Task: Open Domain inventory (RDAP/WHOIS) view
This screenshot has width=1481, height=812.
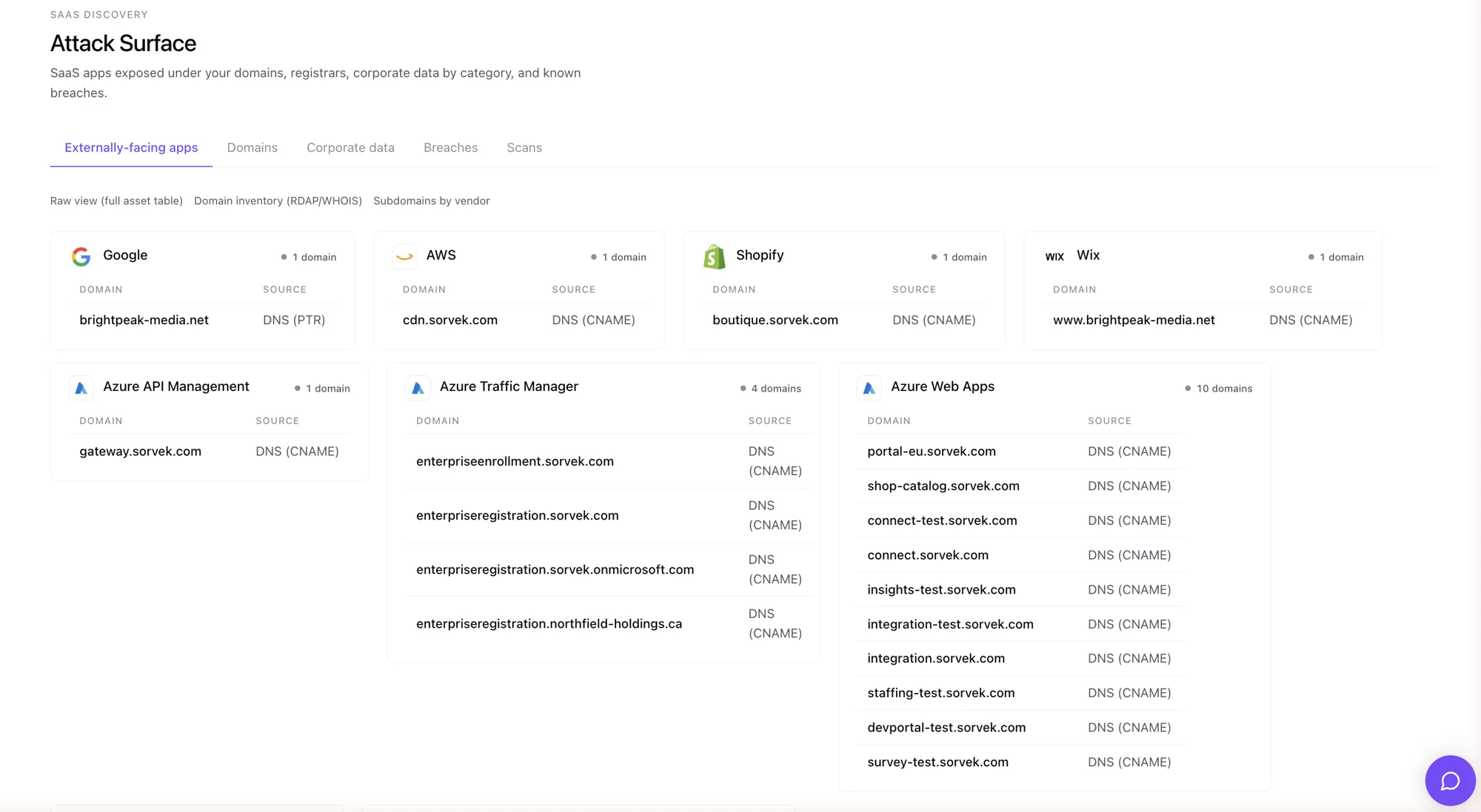Action: (278, 201)
